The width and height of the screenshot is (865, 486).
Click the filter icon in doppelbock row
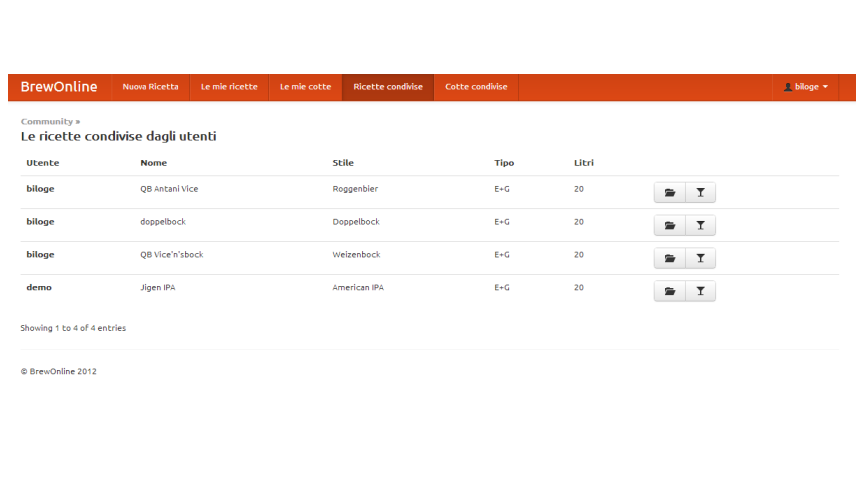pos(700,225)
